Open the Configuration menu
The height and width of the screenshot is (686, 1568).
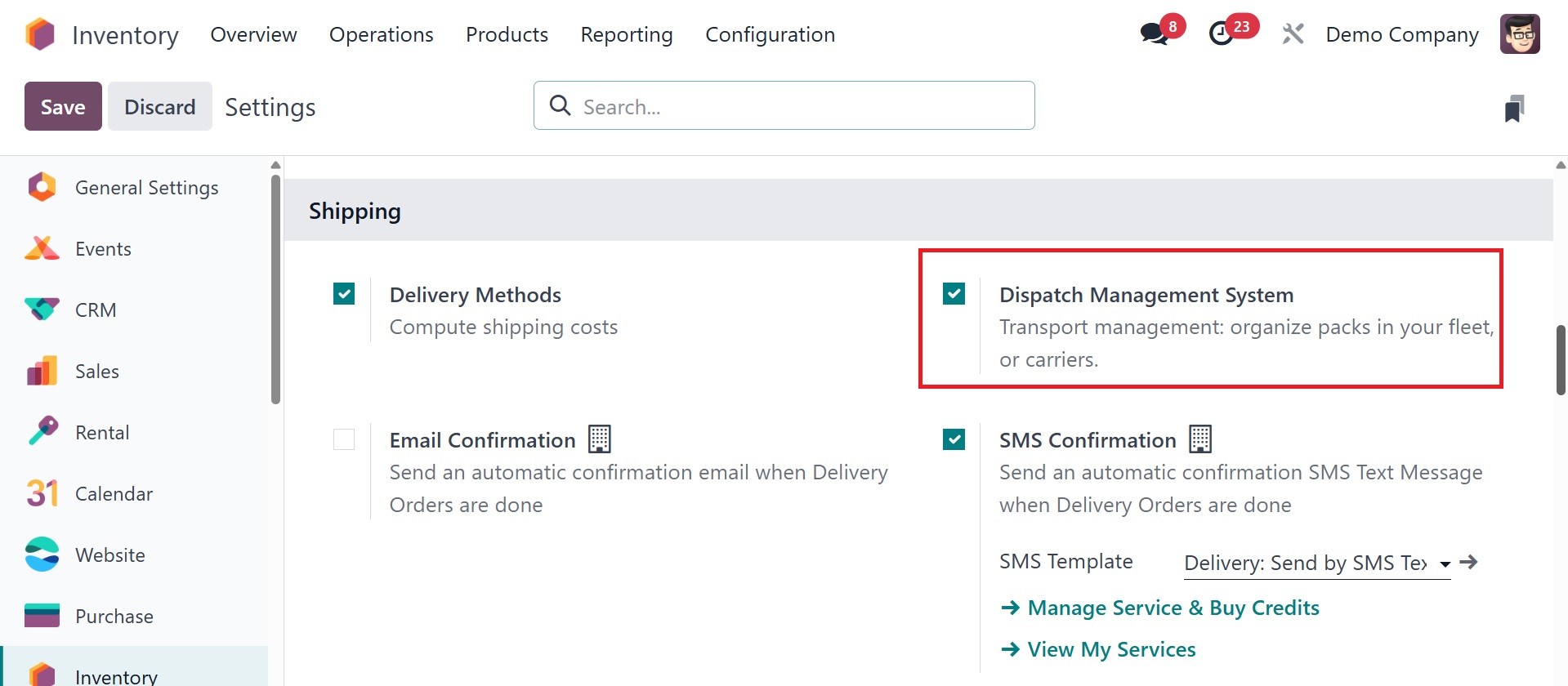[770, 34]
